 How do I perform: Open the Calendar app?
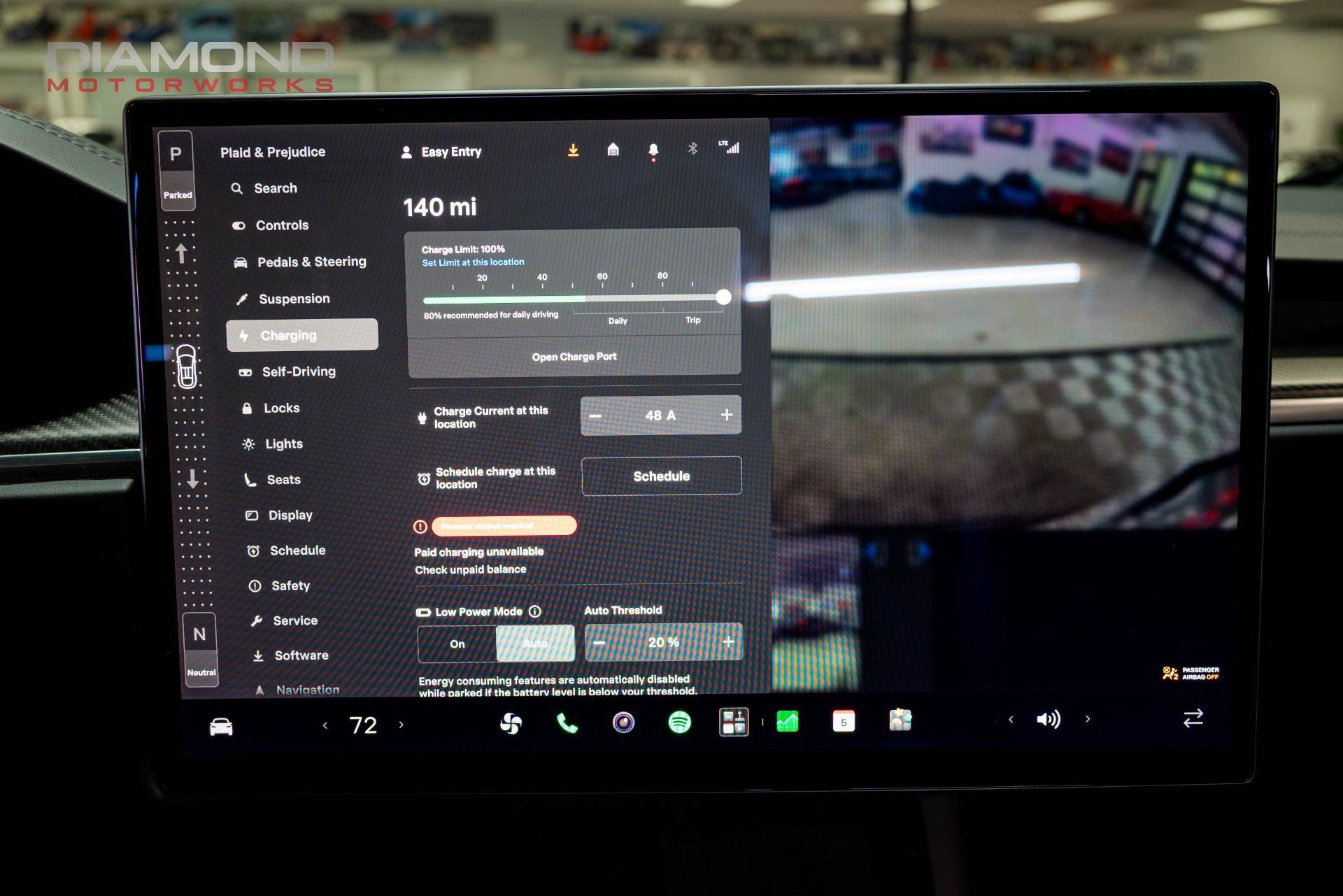tap(844, 721)
